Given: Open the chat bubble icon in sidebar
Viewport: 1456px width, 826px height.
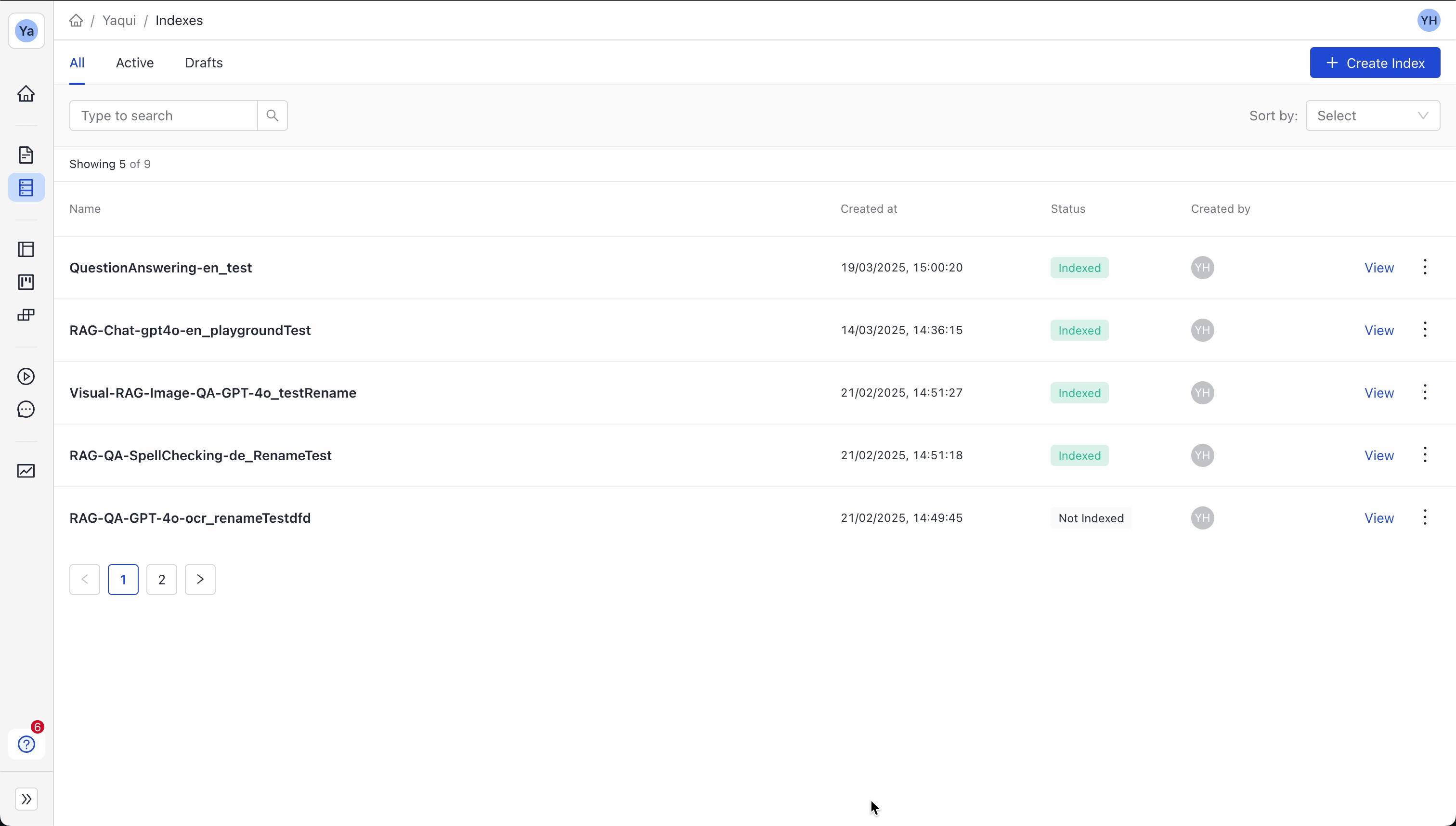Looking at the screenshot, I should pyautogui.click(x=26, y=410).
